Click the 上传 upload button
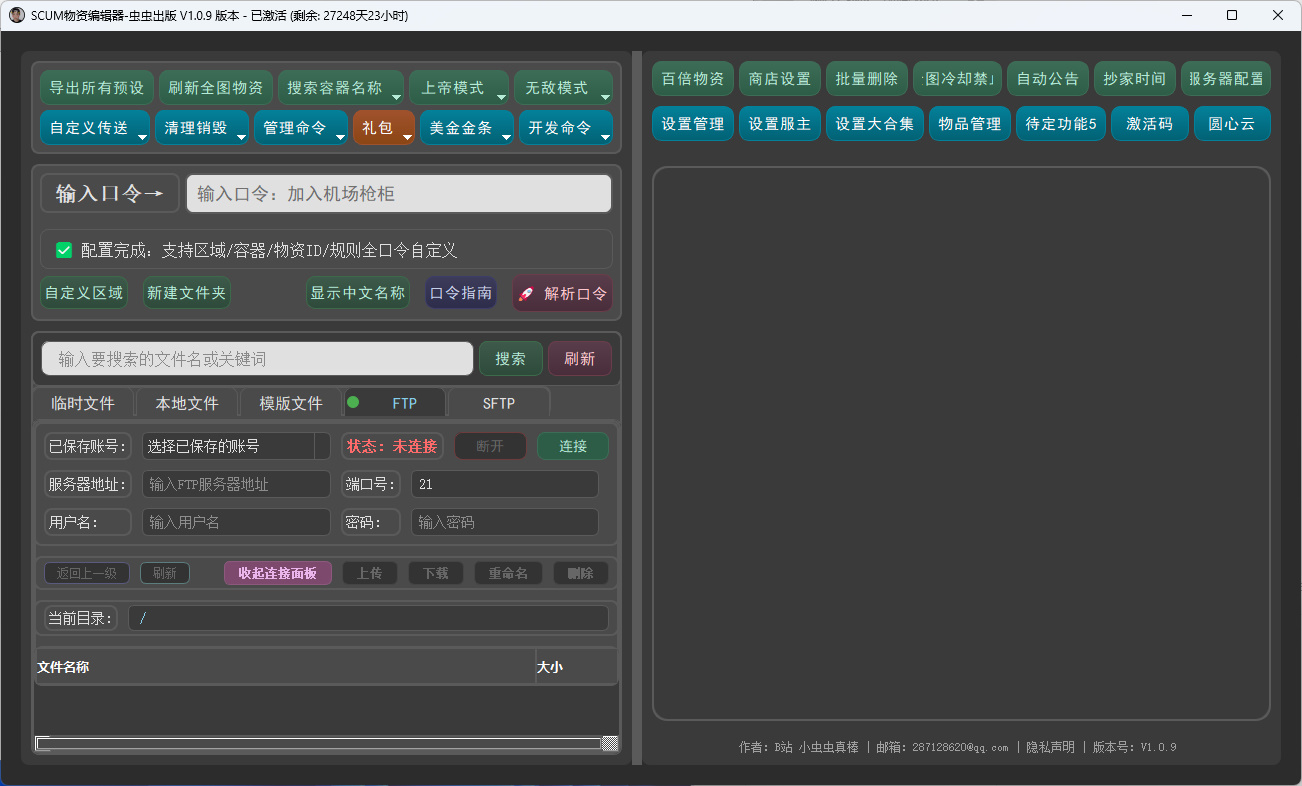 (370, 573)
